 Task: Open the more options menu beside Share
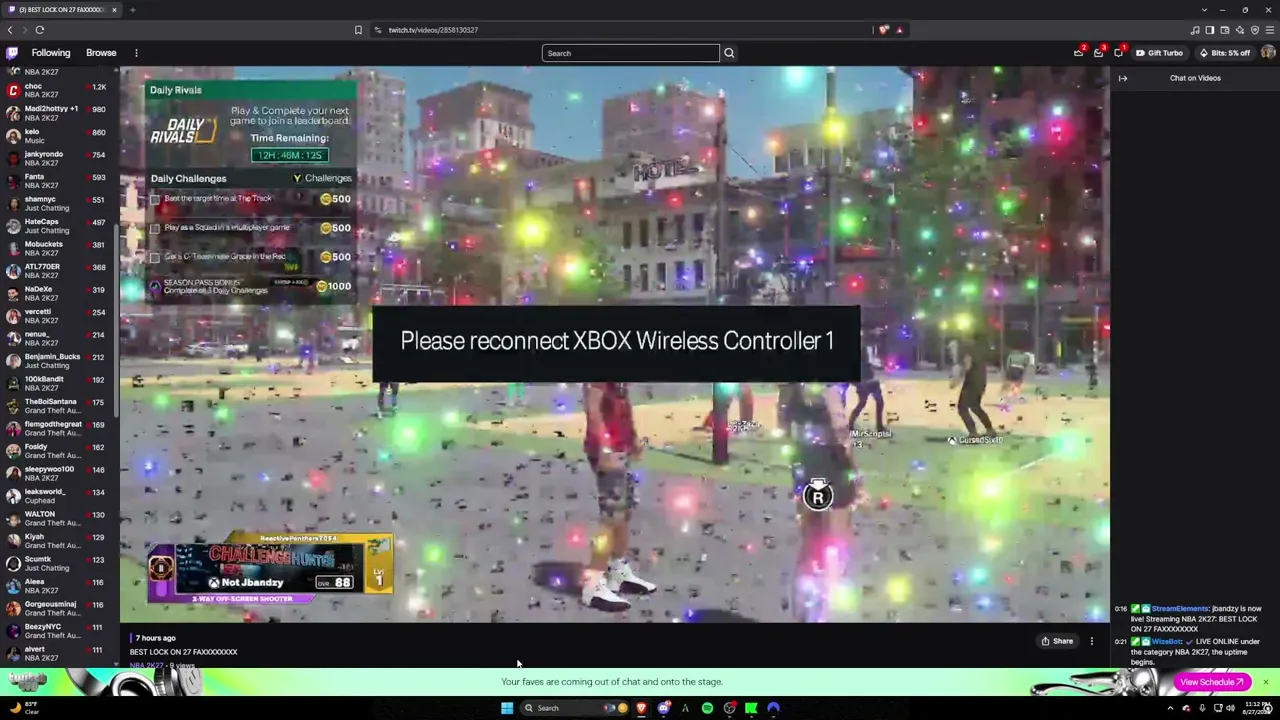(x=1092, y=641)
